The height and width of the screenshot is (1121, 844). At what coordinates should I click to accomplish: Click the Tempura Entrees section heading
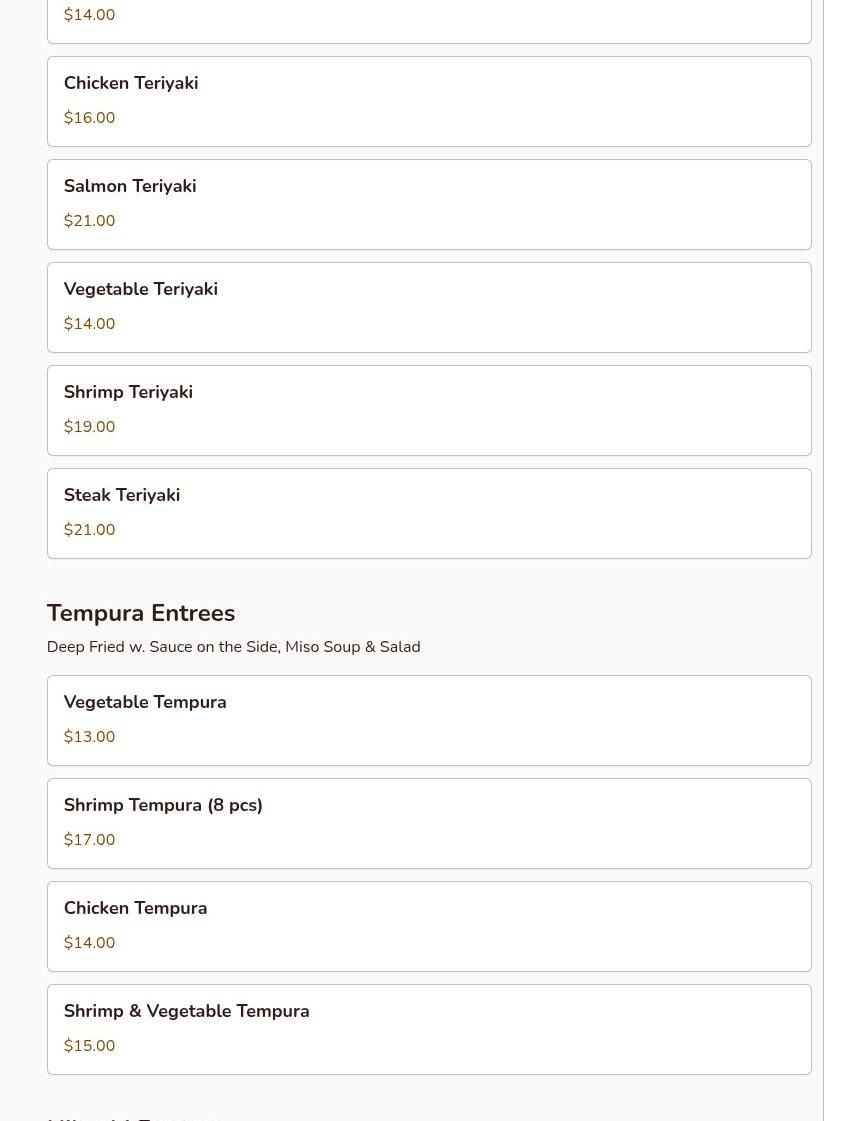(141, 613)
